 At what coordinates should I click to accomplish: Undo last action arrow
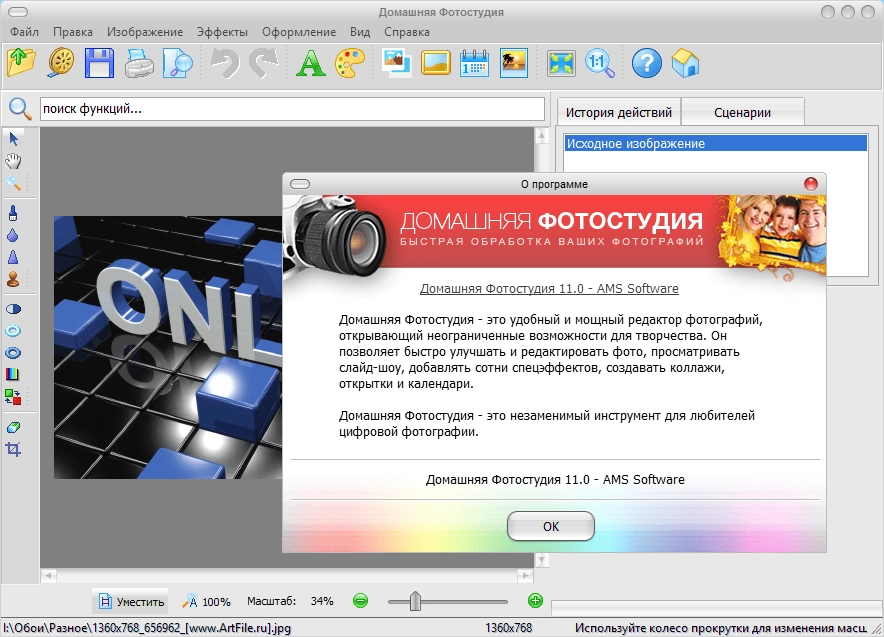point(225,63)
